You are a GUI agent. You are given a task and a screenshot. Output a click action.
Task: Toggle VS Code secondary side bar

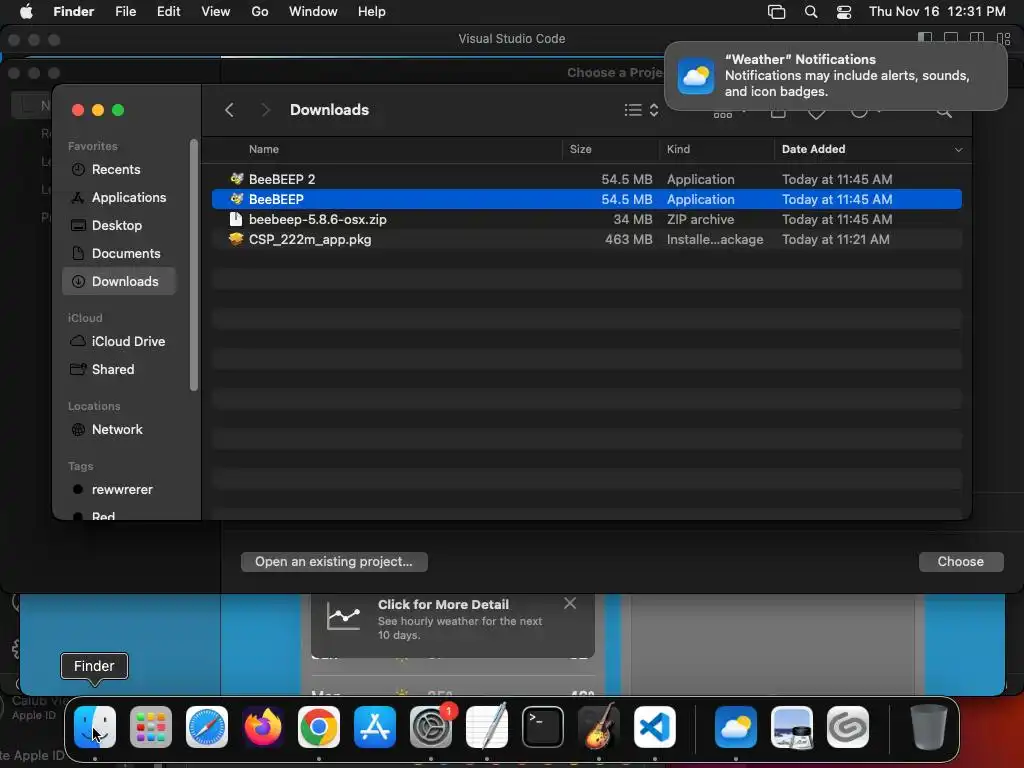click(x=977, y=39)
